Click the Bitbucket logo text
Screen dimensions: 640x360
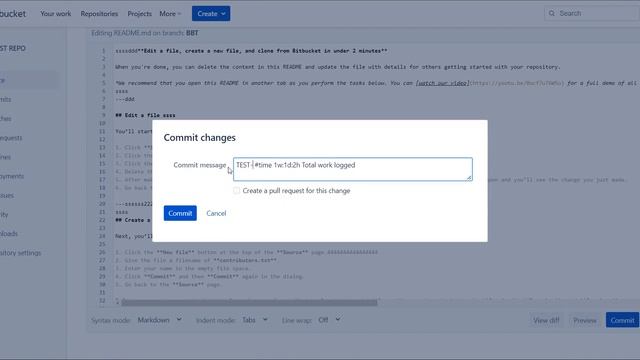pos(13,13)
